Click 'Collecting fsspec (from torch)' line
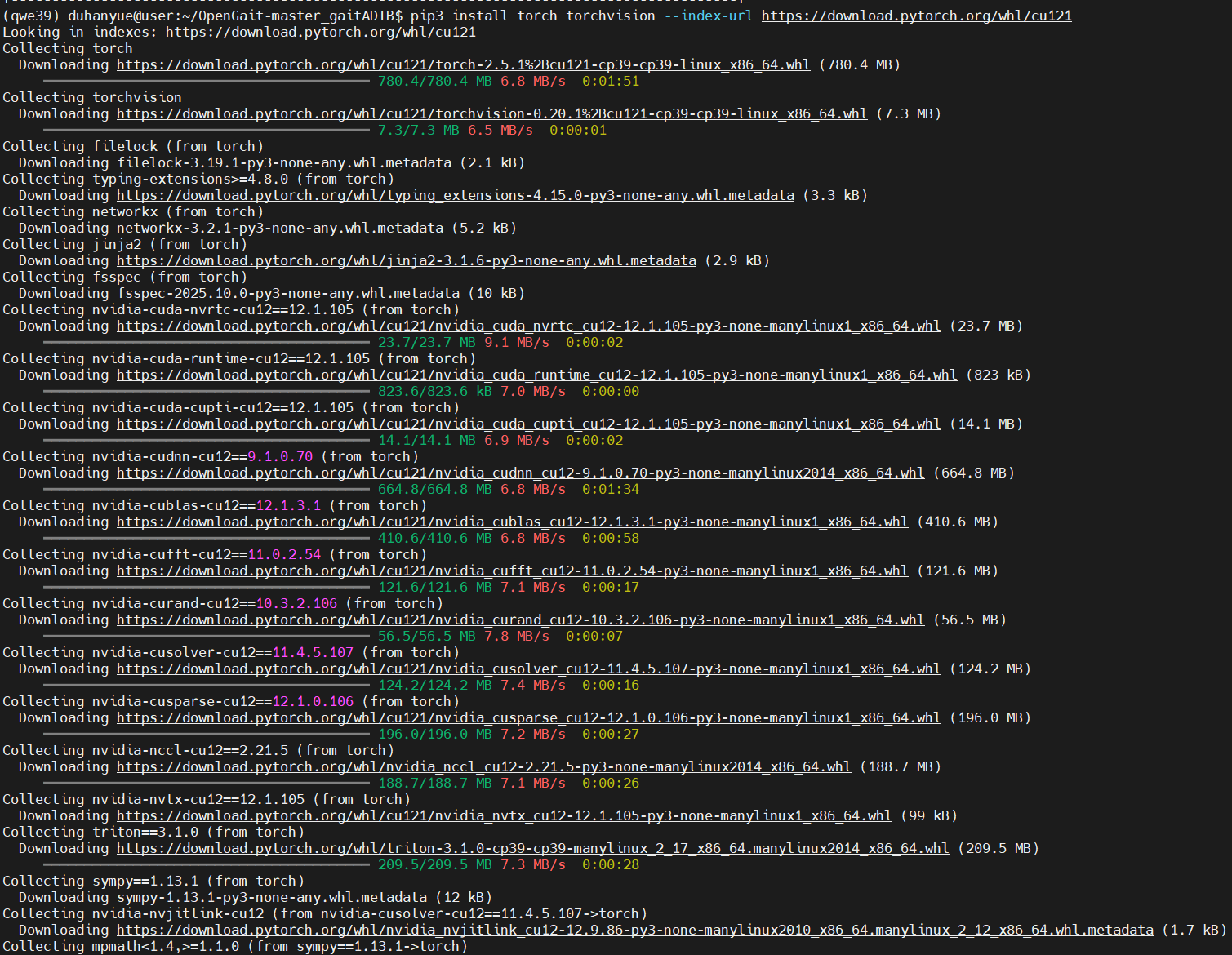The height and width of the screenshot is (955, 1232). click(124, 277)
